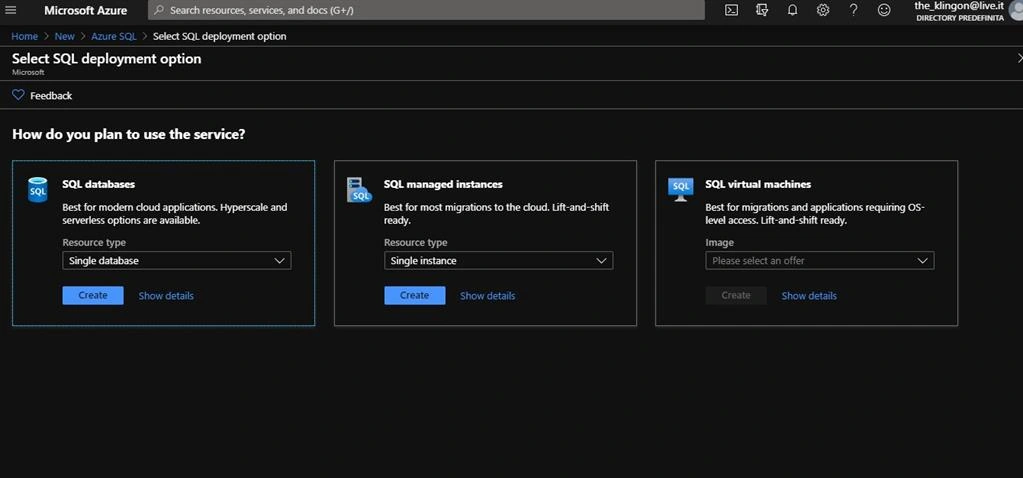Viewport: 1023px width, 478px height.
Task: Show the notifications bell
Action: click(793, 10)
